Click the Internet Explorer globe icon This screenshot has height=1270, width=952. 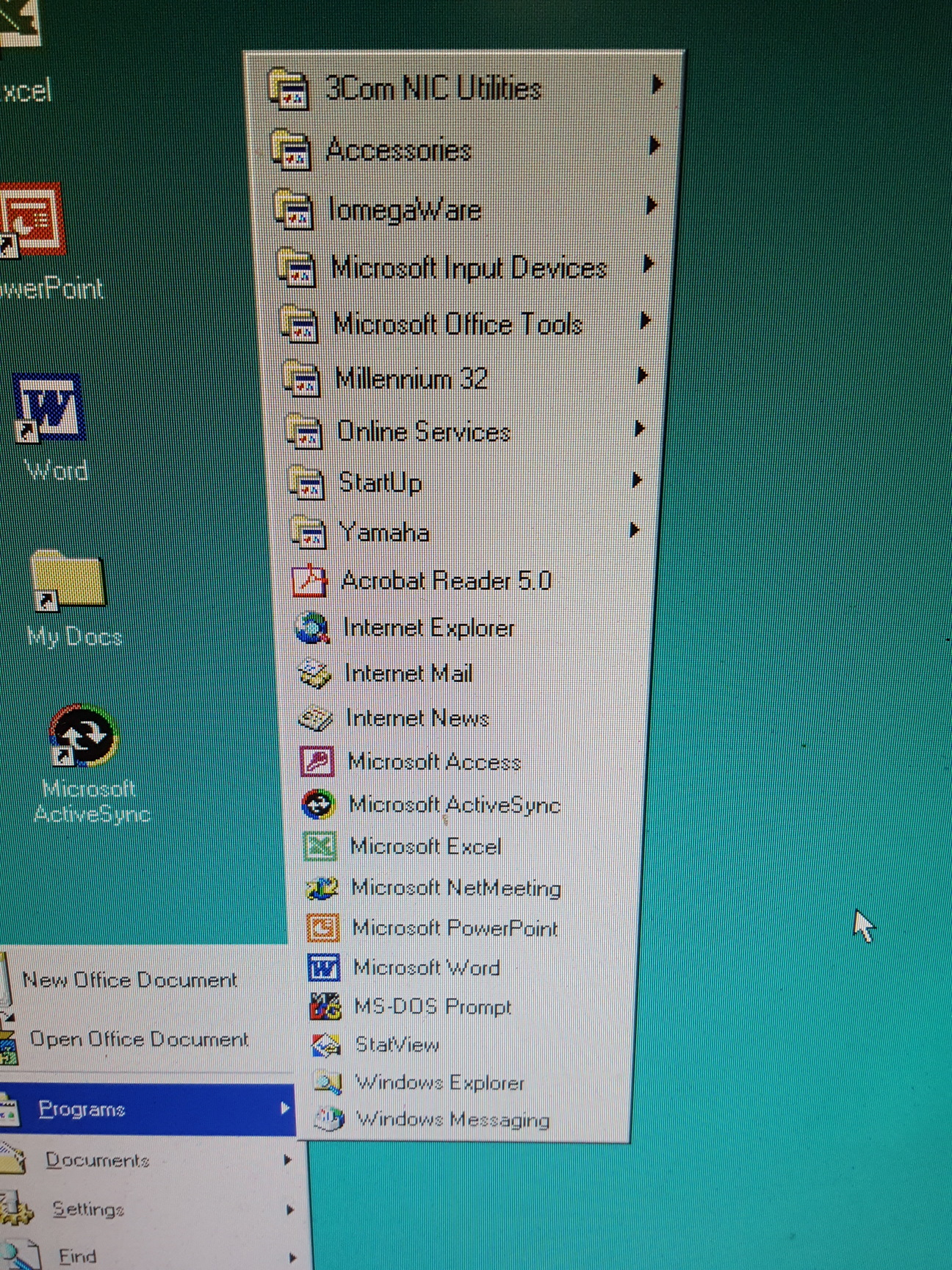[312, 628]
